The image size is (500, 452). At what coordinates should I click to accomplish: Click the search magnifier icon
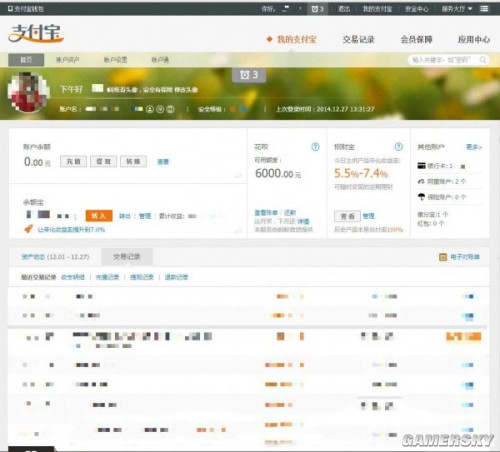click(x=483, y=60)
